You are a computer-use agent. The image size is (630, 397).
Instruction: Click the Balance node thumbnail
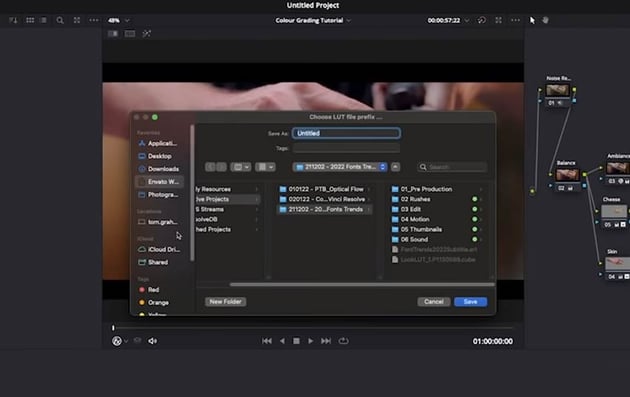click(x=567, y=175)
